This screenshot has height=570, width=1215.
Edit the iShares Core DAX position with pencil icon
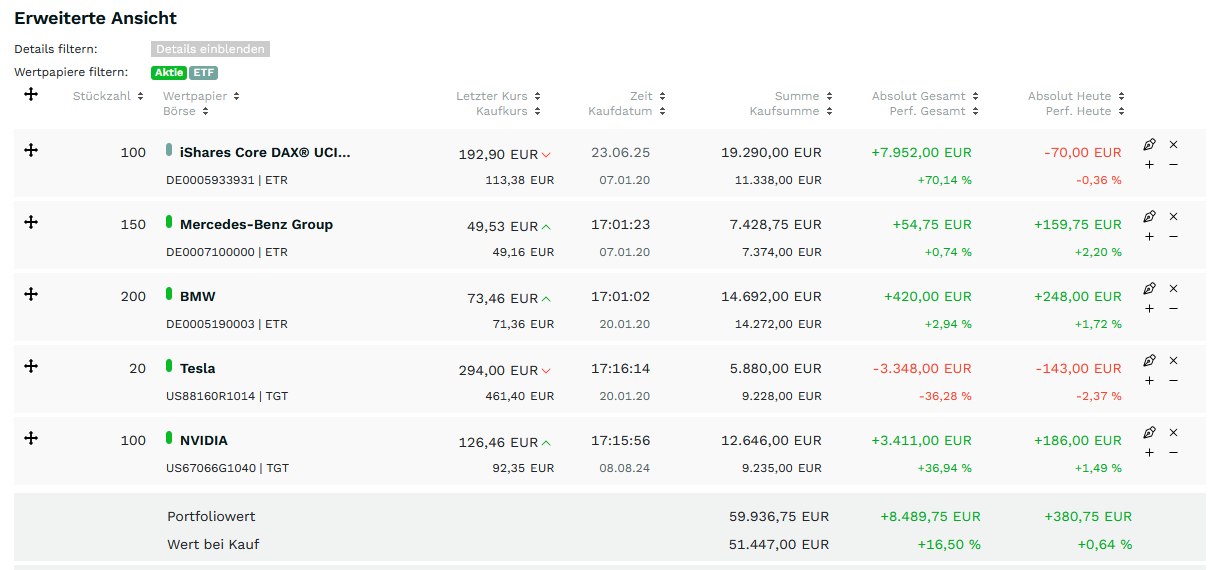pyautogui.click(x=1149, y=144)
